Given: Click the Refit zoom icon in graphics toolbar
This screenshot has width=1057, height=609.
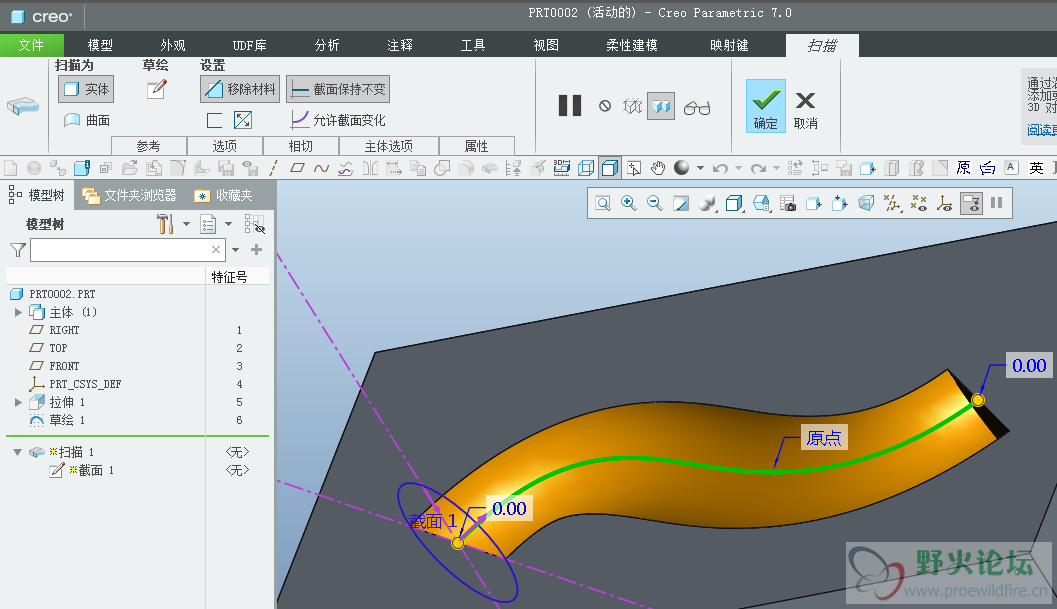Looking at the screenshot, I should [x=603, y=203].
